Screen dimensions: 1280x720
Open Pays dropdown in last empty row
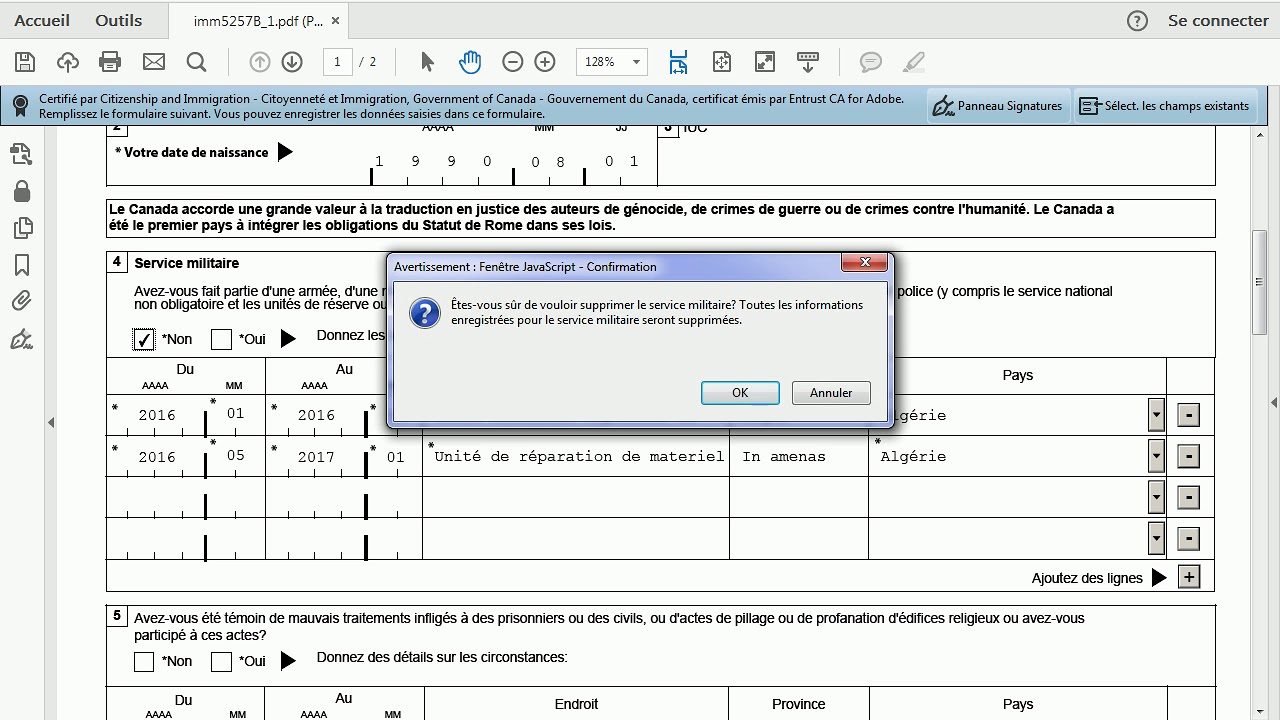click(1156, 538)
